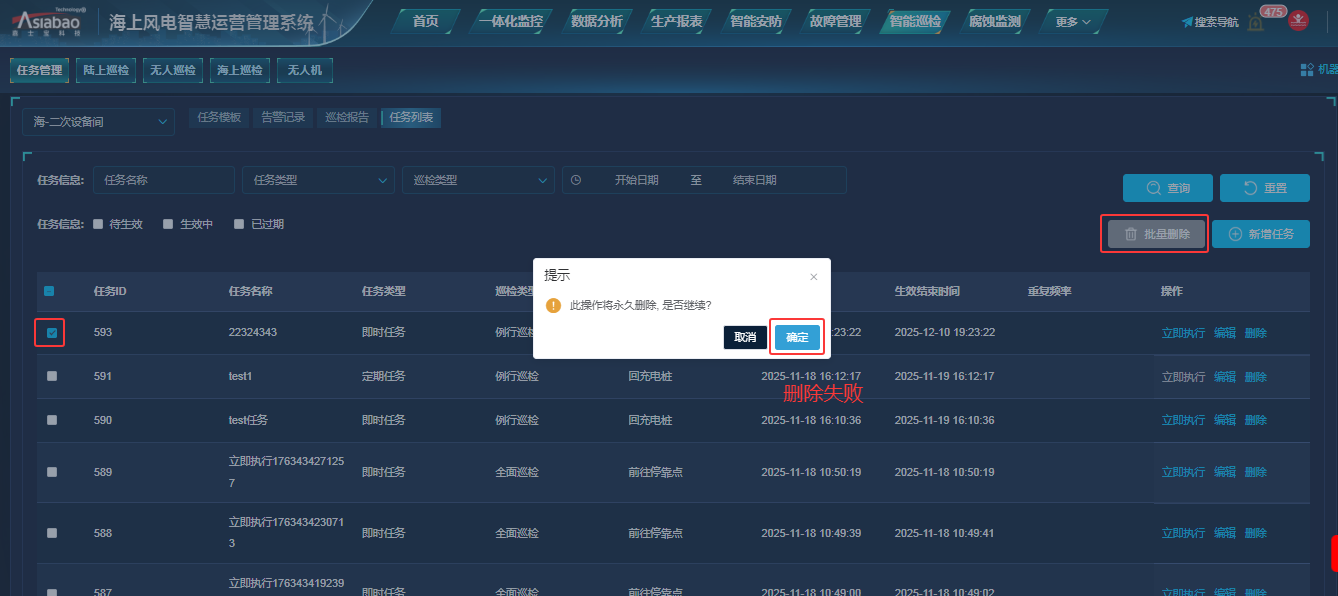Expand the 海-二次设备间 location dropdown
This screenshot has width=1338, height=596.
click(x=98, y=122)
